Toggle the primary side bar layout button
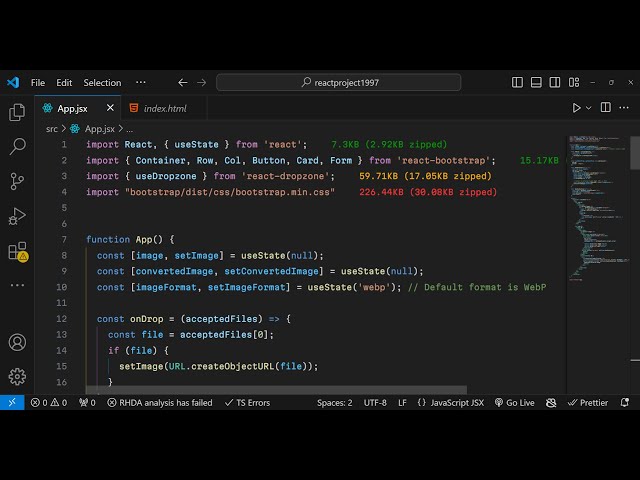 point(517,83)
